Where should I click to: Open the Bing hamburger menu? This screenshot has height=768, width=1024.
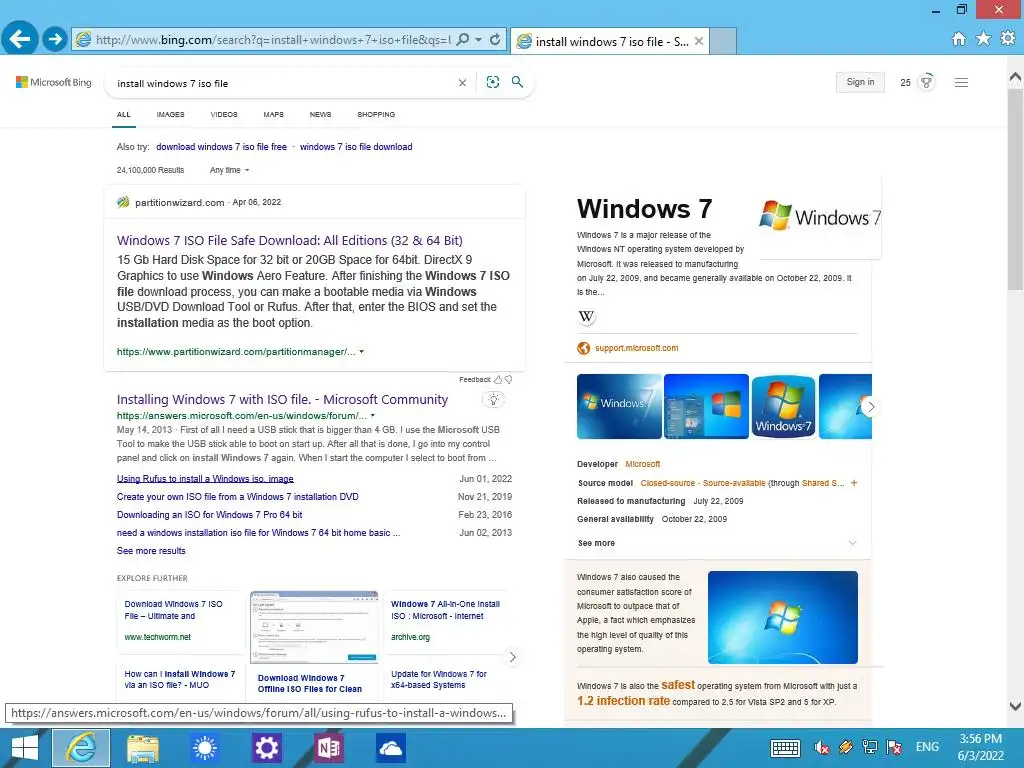pos(961,83)
